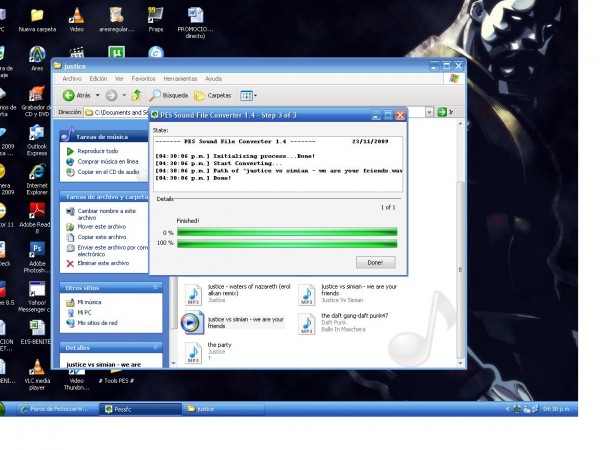Open the Ver menu

pos(119,79)
